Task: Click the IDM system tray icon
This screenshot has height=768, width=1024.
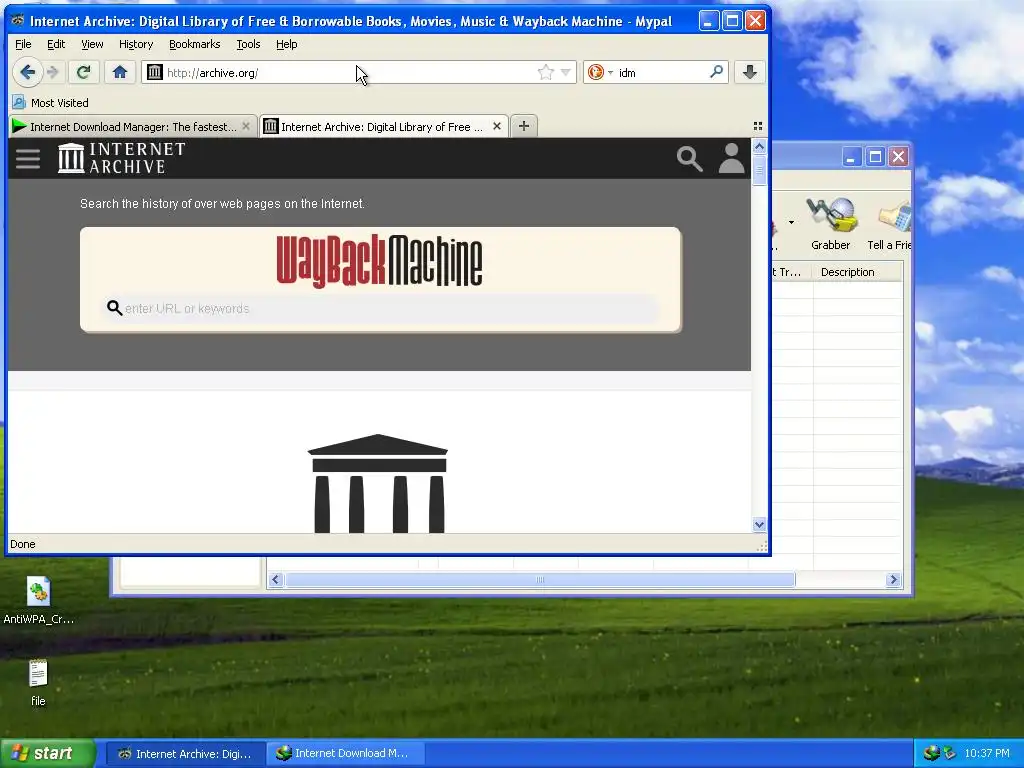Action: (932, 753)
